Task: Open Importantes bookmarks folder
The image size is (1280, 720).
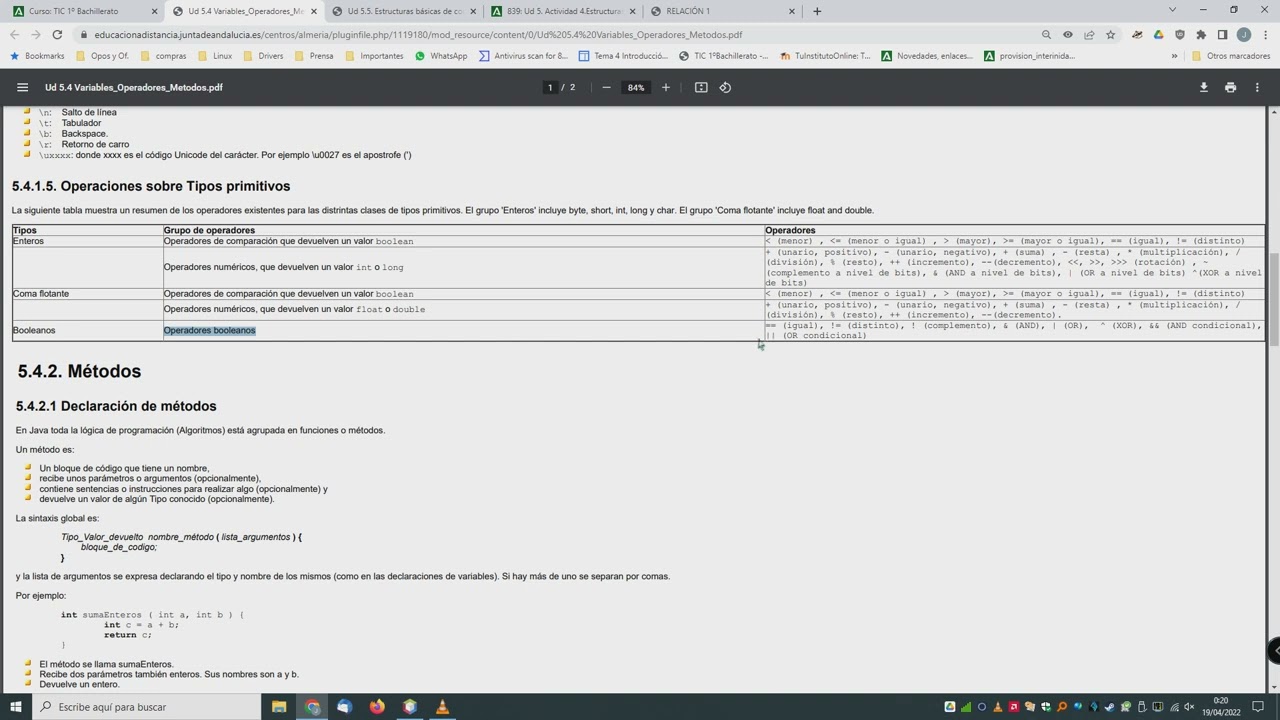Action: pyautogui.click(x=373, y=56)
